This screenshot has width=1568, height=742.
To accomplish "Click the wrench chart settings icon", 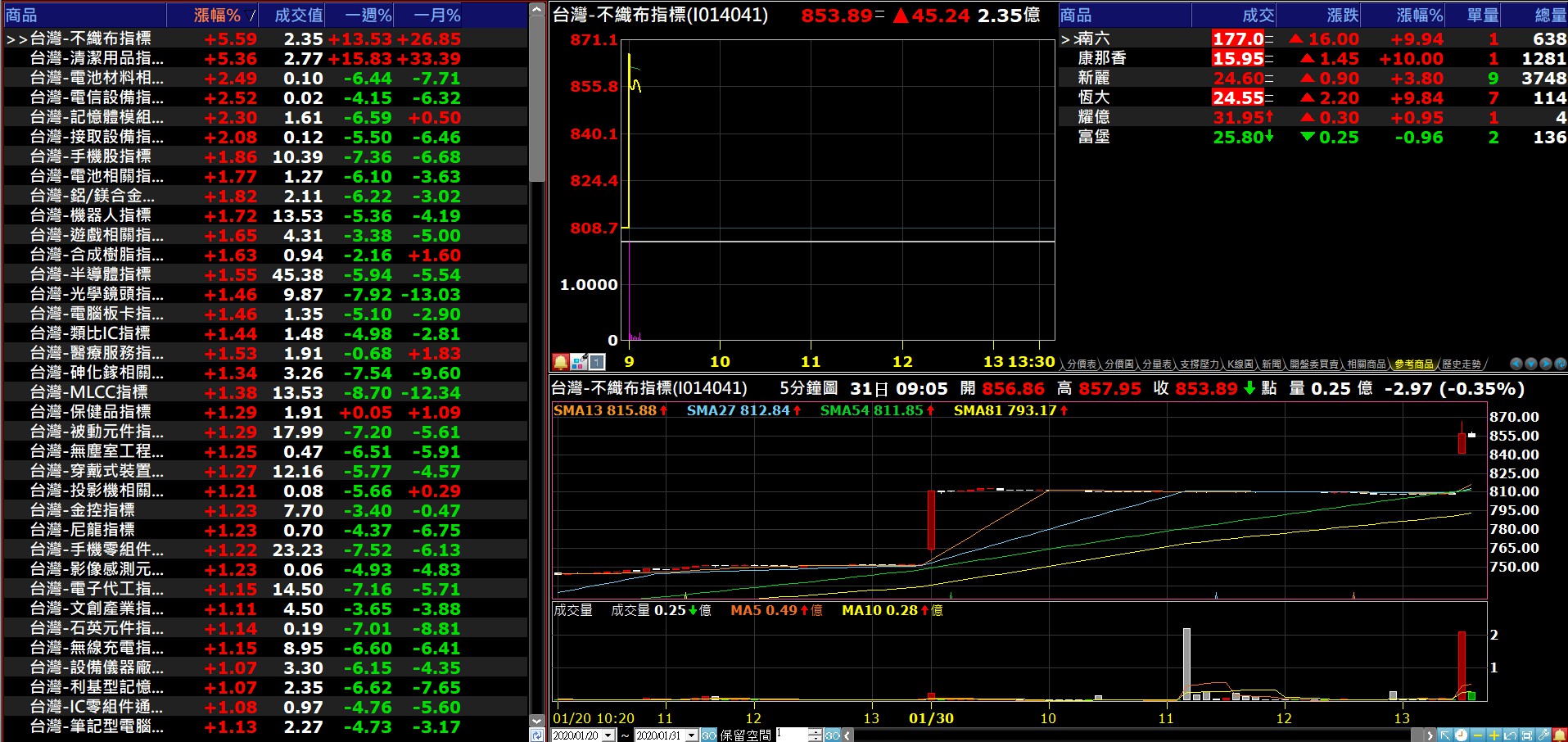I will [x=1543, y=735].
